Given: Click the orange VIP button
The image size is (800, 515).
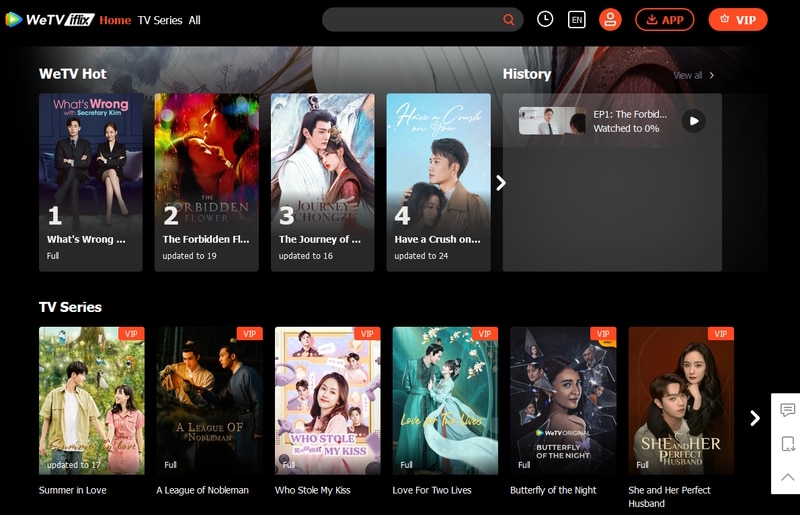Looking at the screenshot, I should 737,20.
